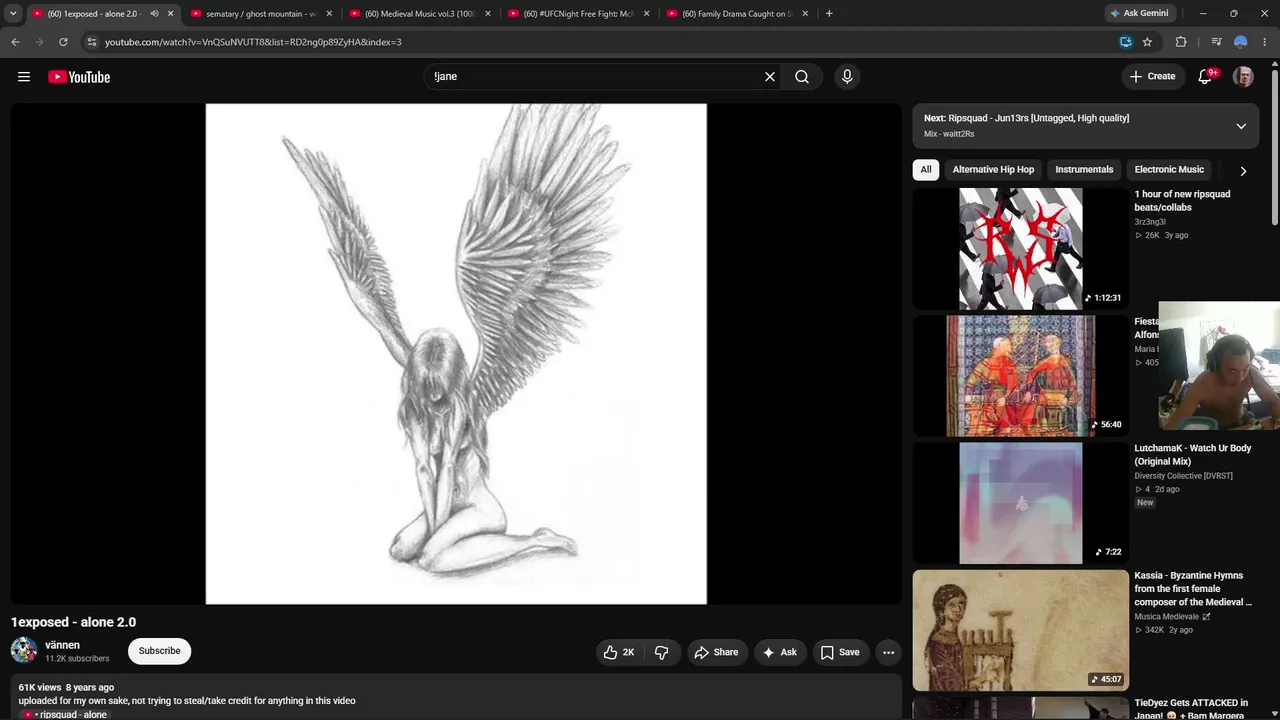1280x720 pixels.
Task: Open the Chrome profile avatar
Action: [1241, 42]
